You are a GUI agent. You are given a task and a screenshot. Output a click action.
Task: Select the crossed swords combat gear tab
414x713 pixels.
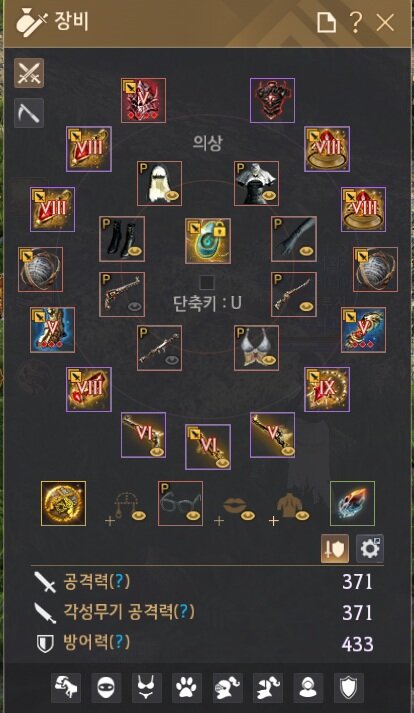[x=29, y=73]
